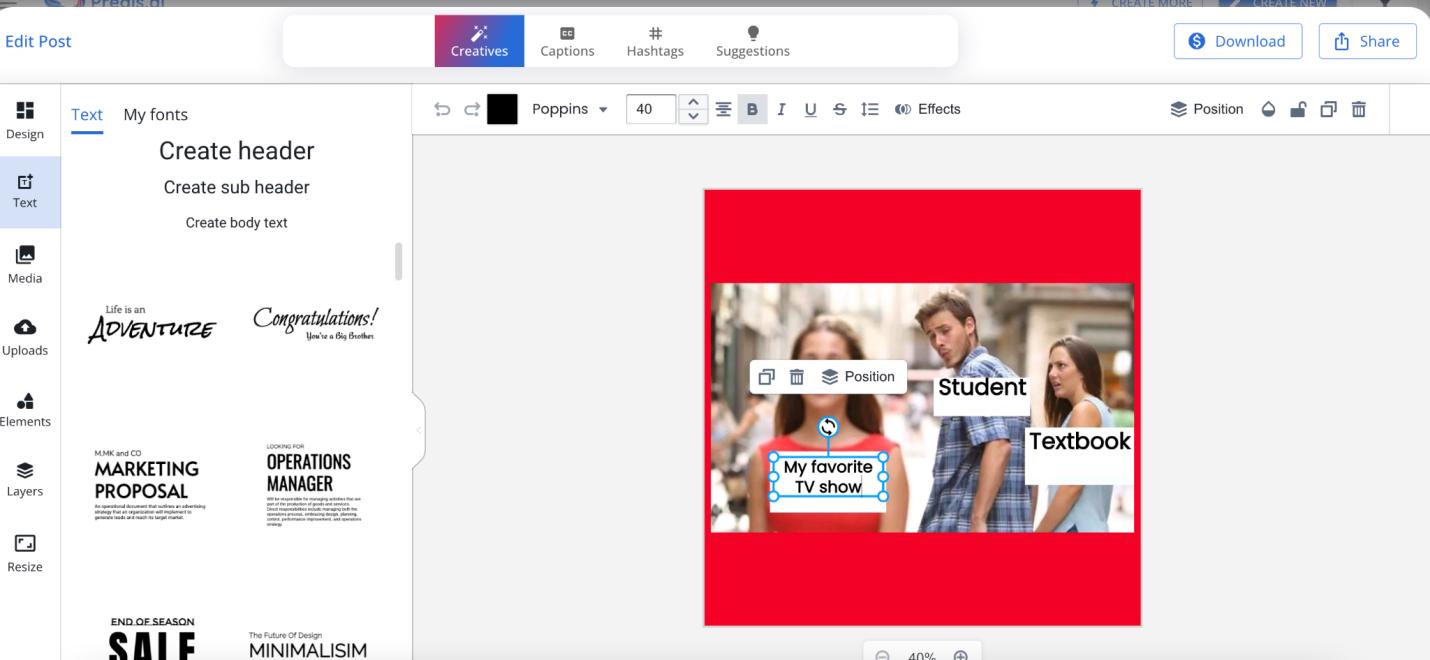Open the Resize panel
The width and height of the screenshot is (1430, 660).
25,554
